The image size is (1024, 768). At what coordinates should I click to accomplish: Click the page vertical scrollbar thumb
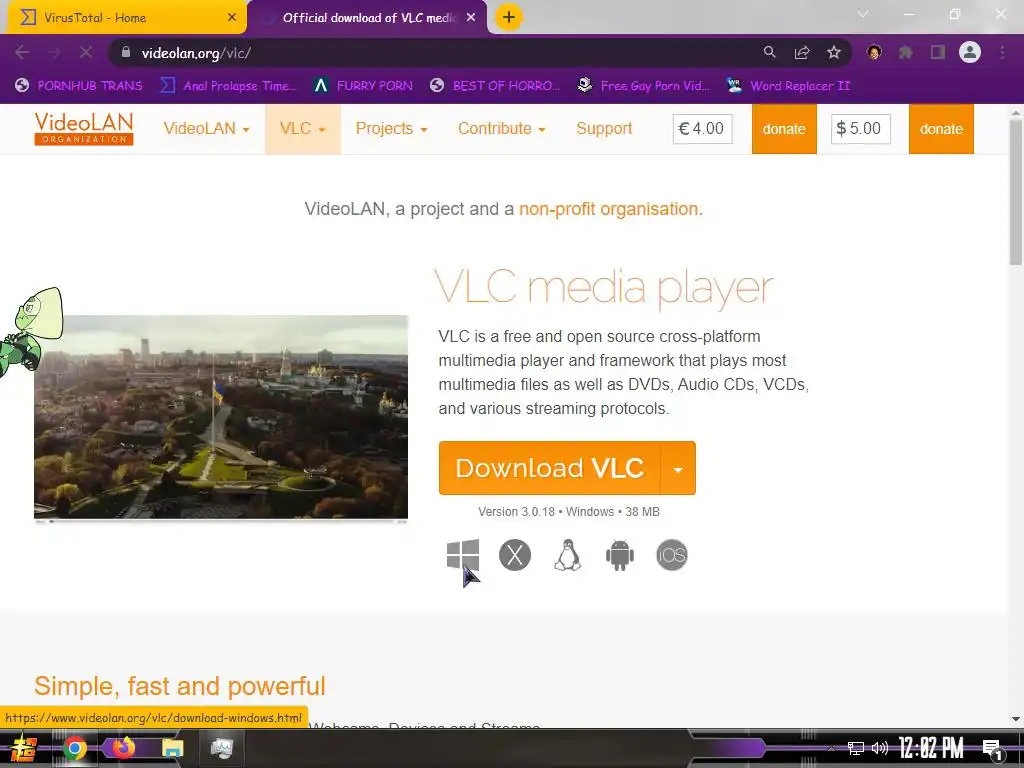(1016, 193)
